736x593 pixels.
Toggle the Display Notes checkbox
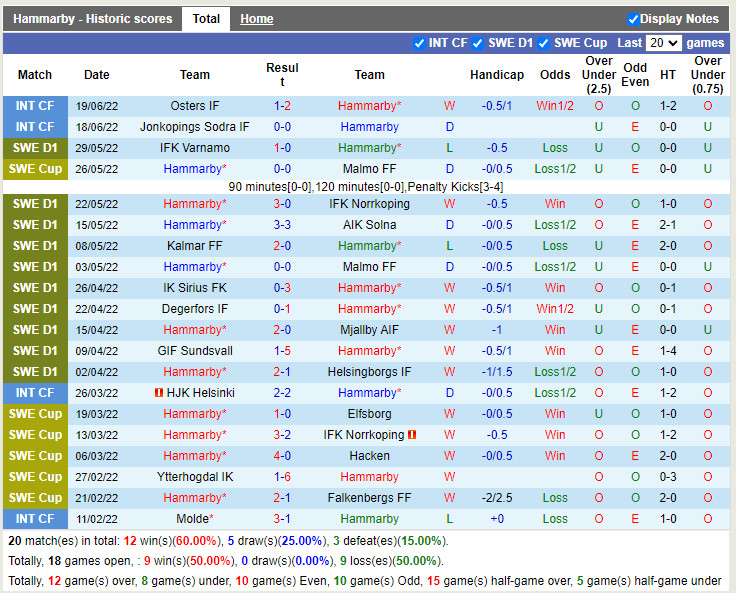(633, 19)
